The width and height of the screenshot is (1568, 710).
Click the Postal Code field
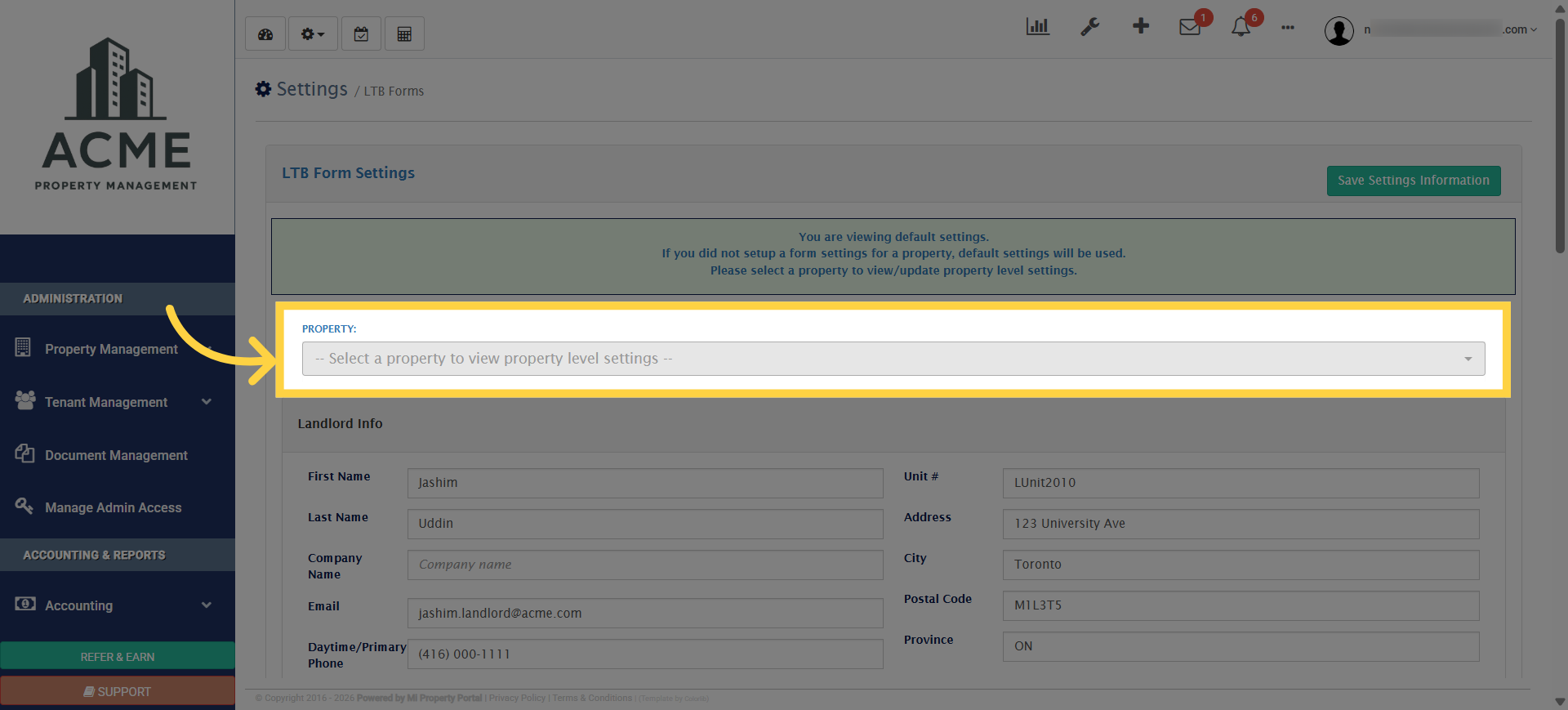1241,605
